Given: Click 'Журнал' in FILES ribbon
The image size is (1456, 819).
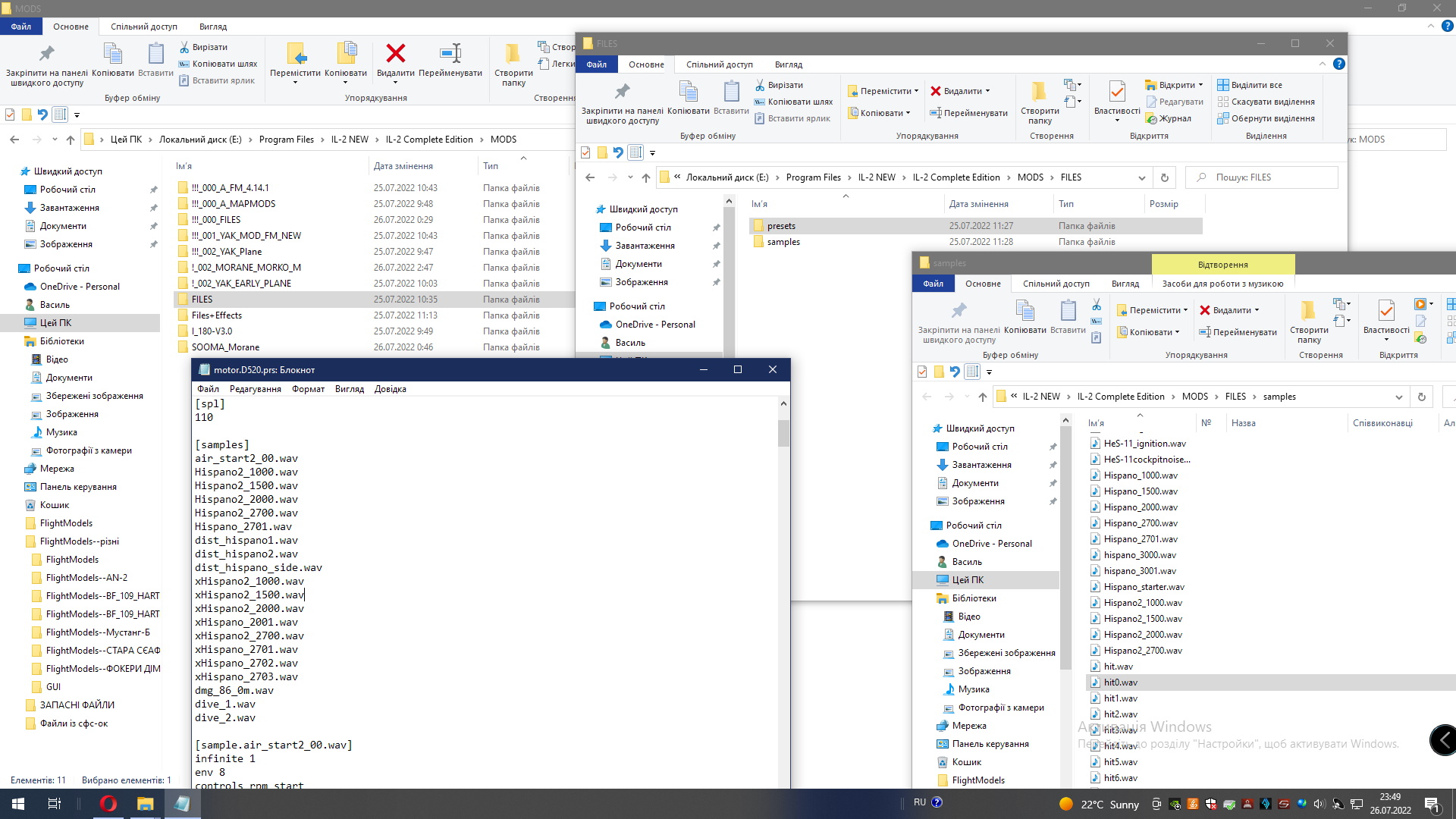Looking at the screenshot, I should point(1175,118).
